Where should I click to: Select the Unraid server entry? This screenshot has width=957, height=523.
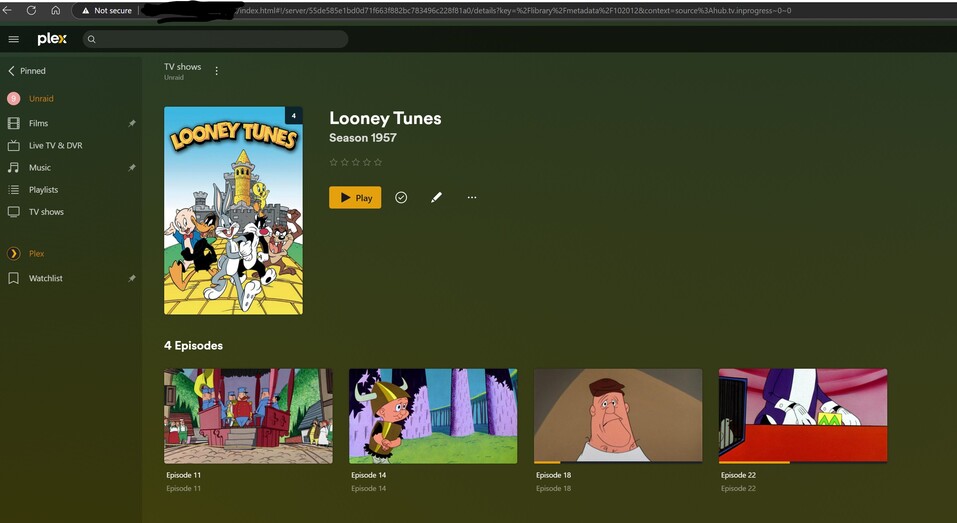point(41,98)
